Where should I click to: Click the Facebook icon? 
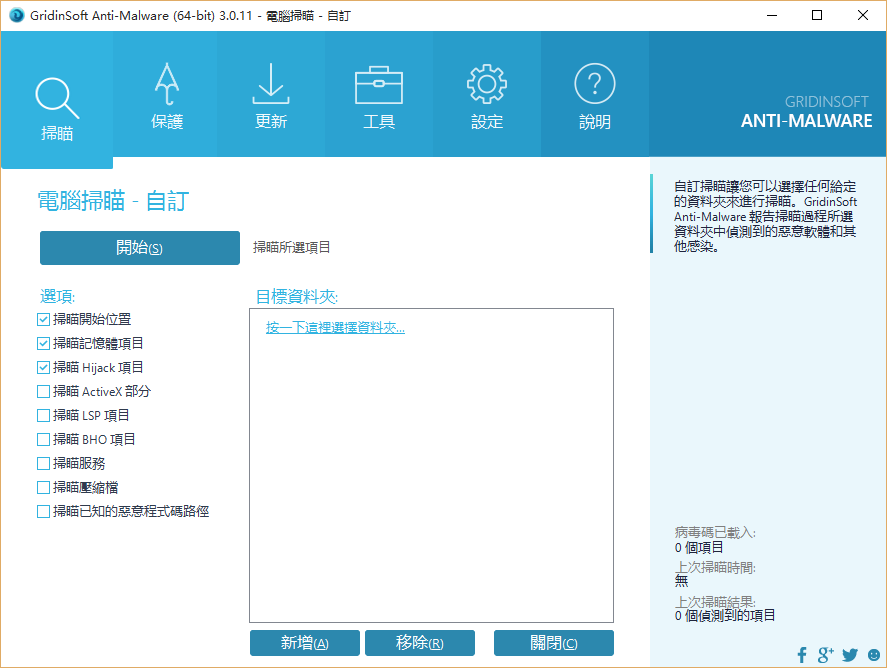pos(802,655)
